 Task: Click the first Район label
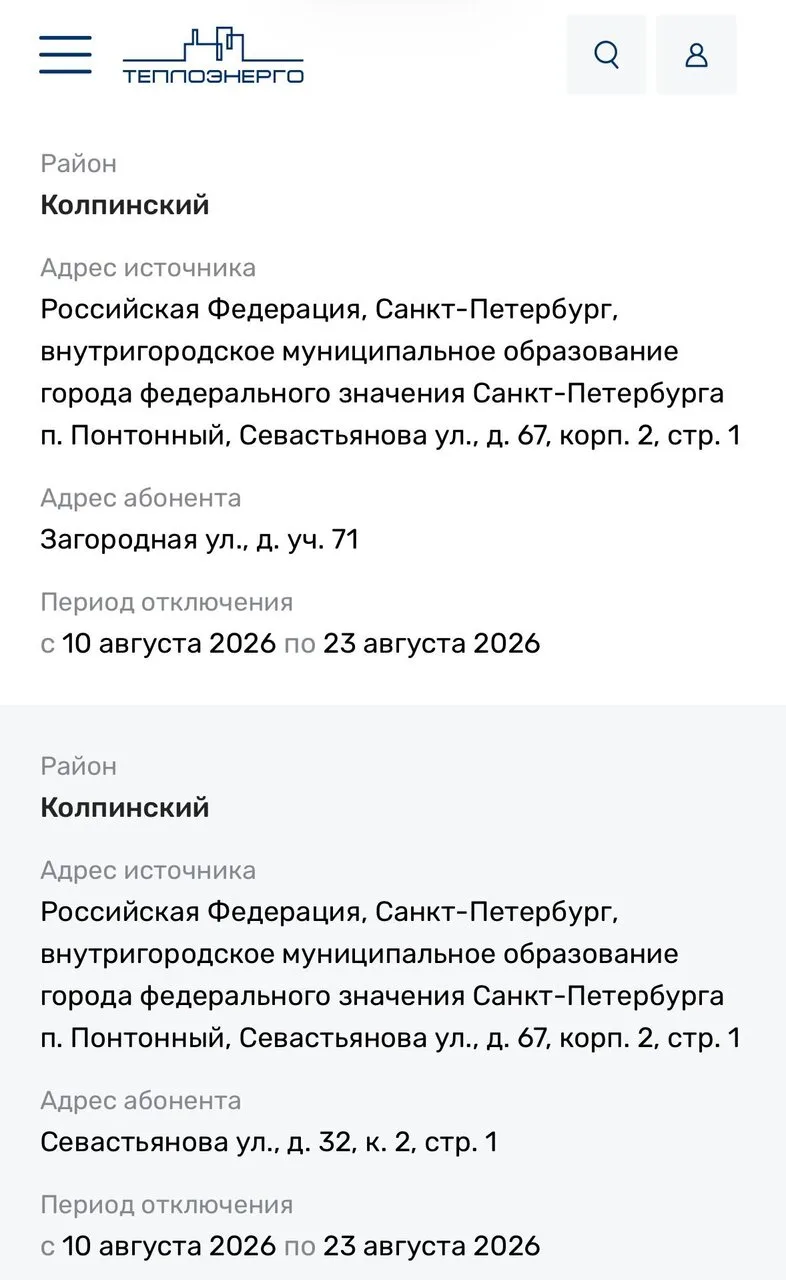tap(79, 164)
